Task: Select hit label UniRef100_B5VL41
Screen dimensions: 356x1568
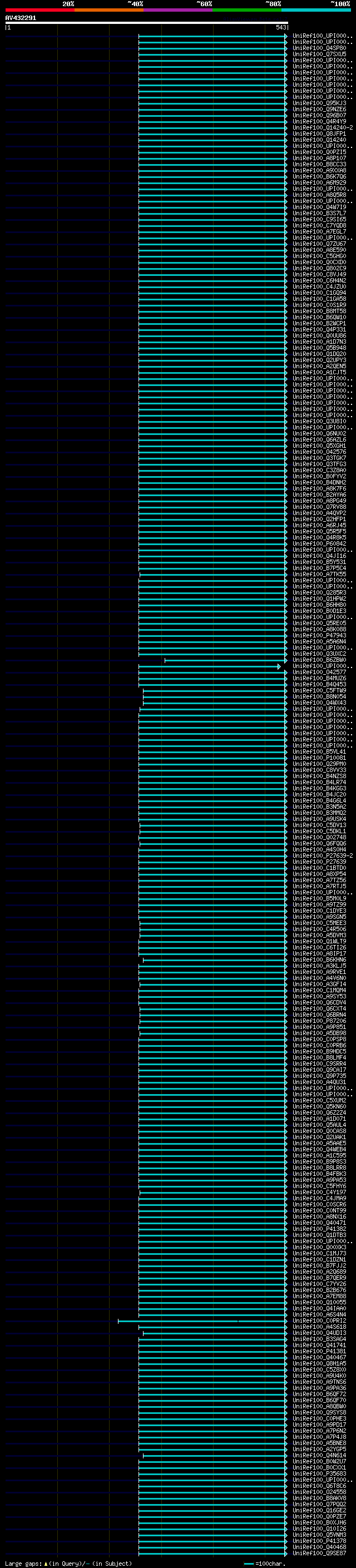Action: coord(319,752)
